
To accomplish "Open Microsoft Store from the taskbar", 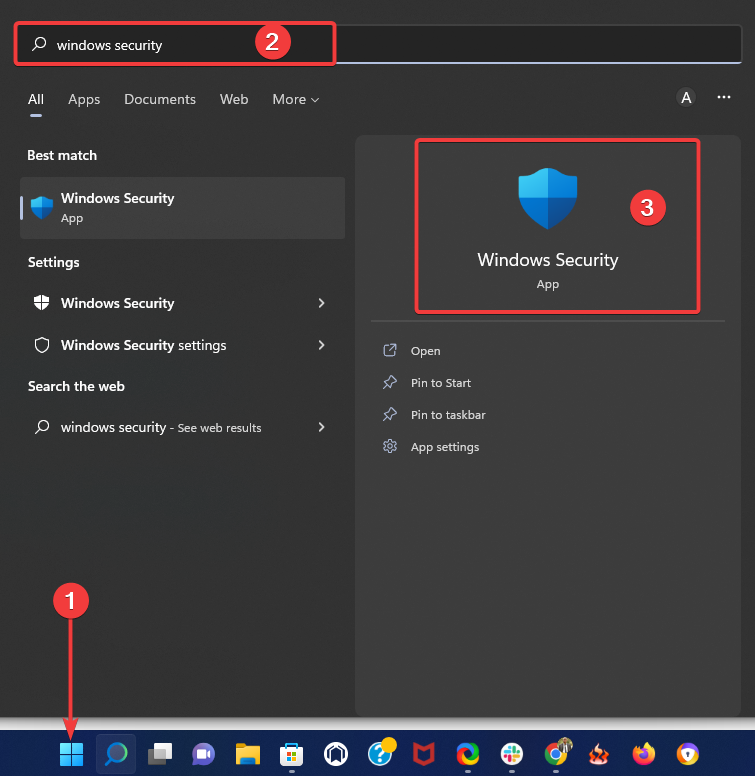I will point(291,754).
